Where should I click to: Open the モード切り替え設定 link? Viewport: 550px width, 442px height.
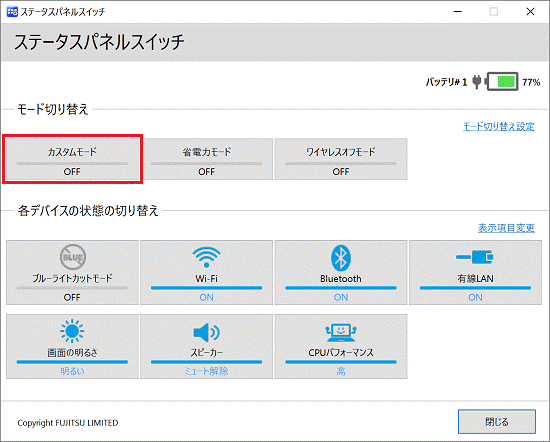(498, 126)
